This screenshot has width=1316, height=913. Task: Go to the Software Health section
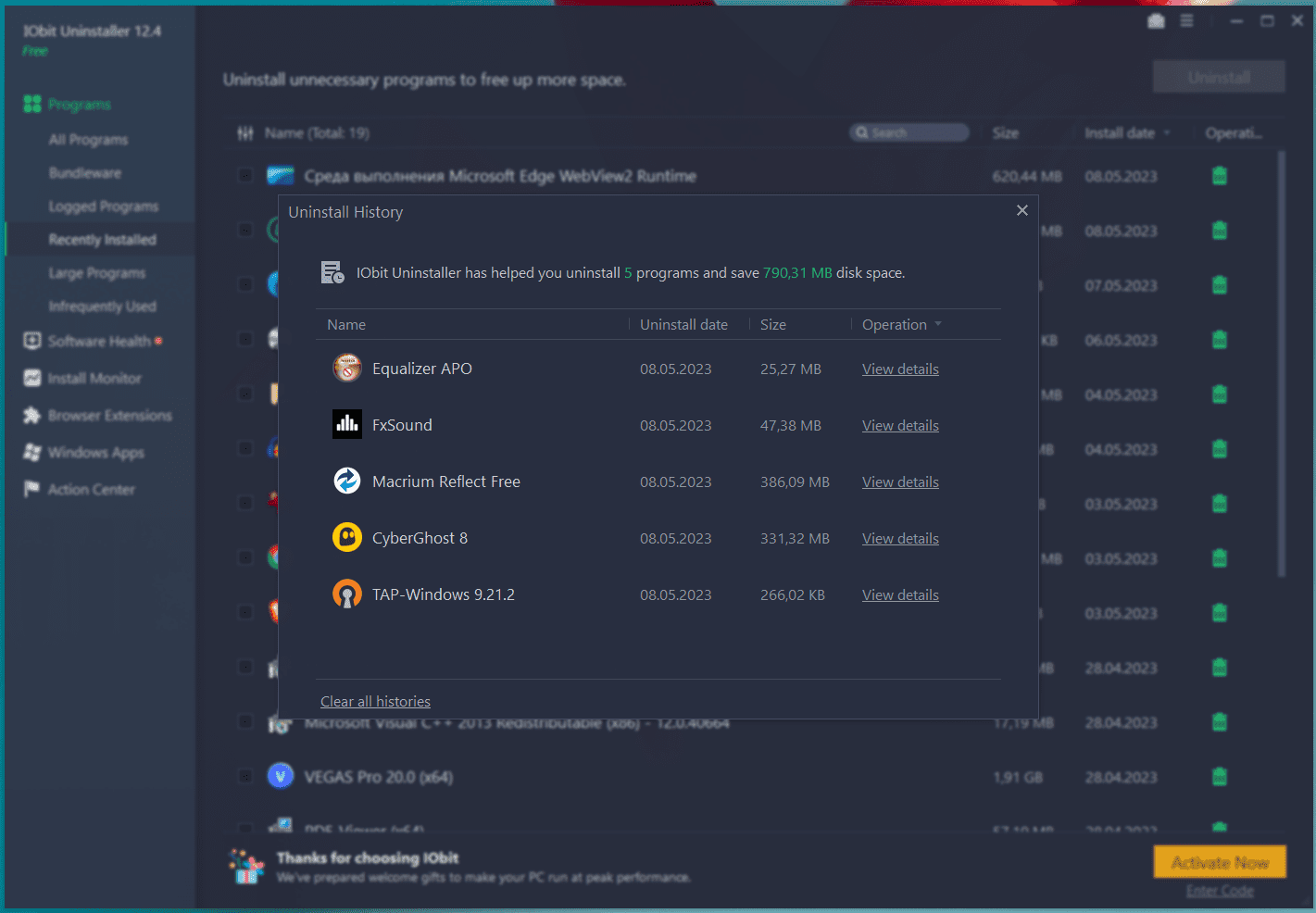100,341
